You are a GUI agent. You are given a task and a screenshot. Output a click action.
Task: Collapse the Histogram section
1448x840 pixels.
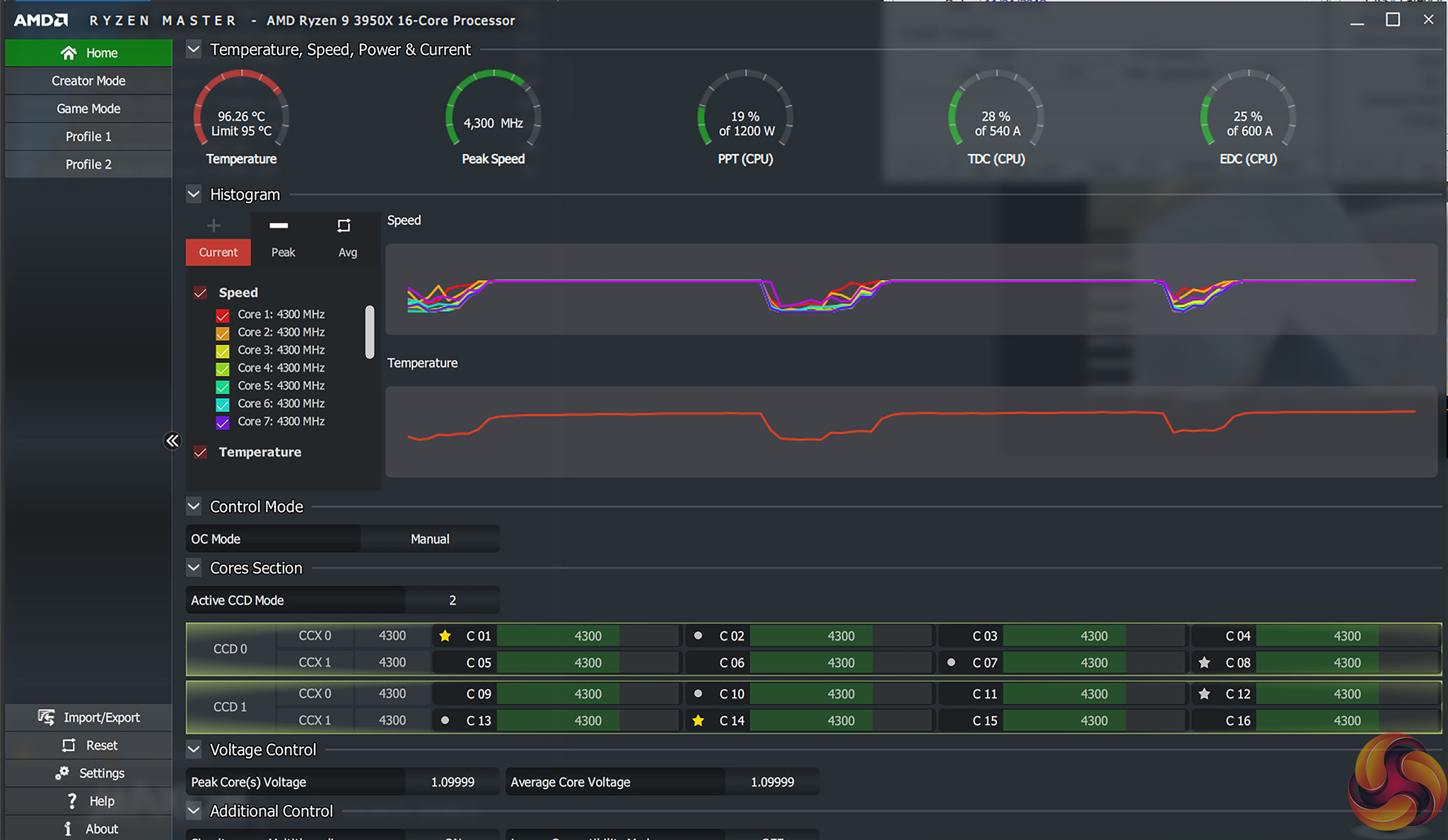coord(194,194)
